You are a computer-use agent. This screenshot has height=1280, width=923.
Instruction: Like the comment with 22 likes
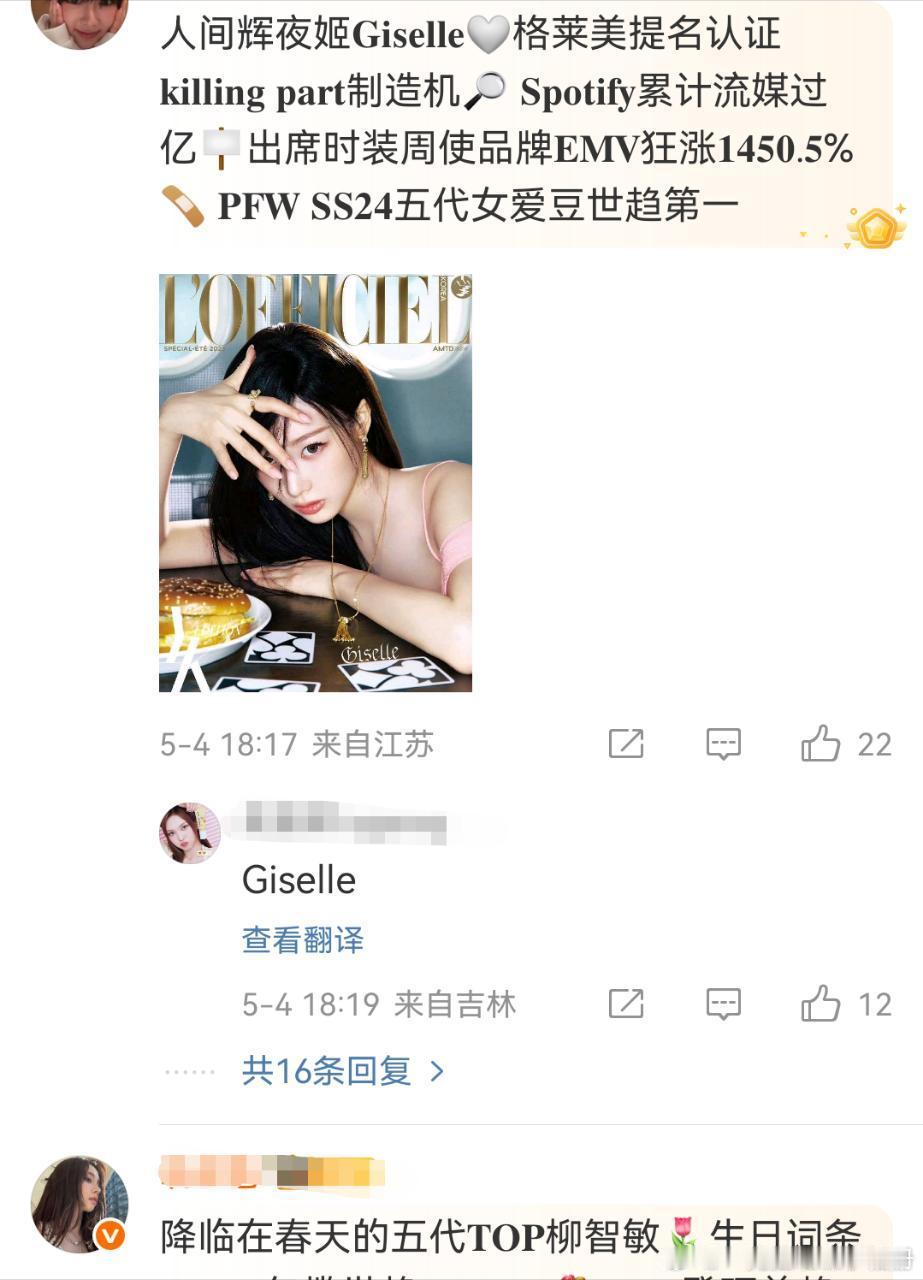(846, 744)
